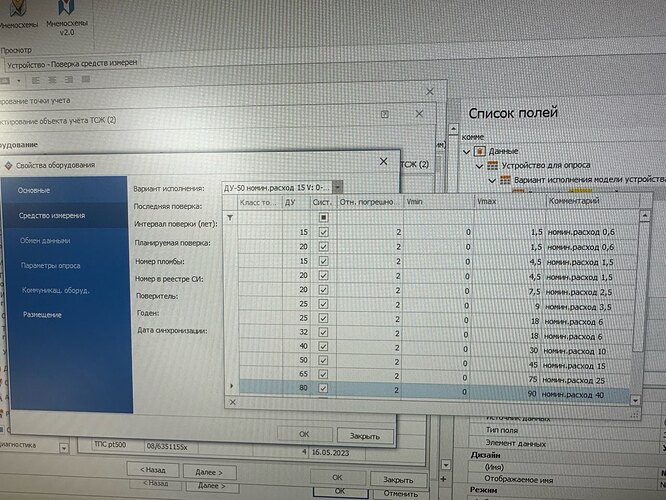
Task: Click OK in Свойства оборудования dialog
Action: pyautogui.click(x=304, y=434)
